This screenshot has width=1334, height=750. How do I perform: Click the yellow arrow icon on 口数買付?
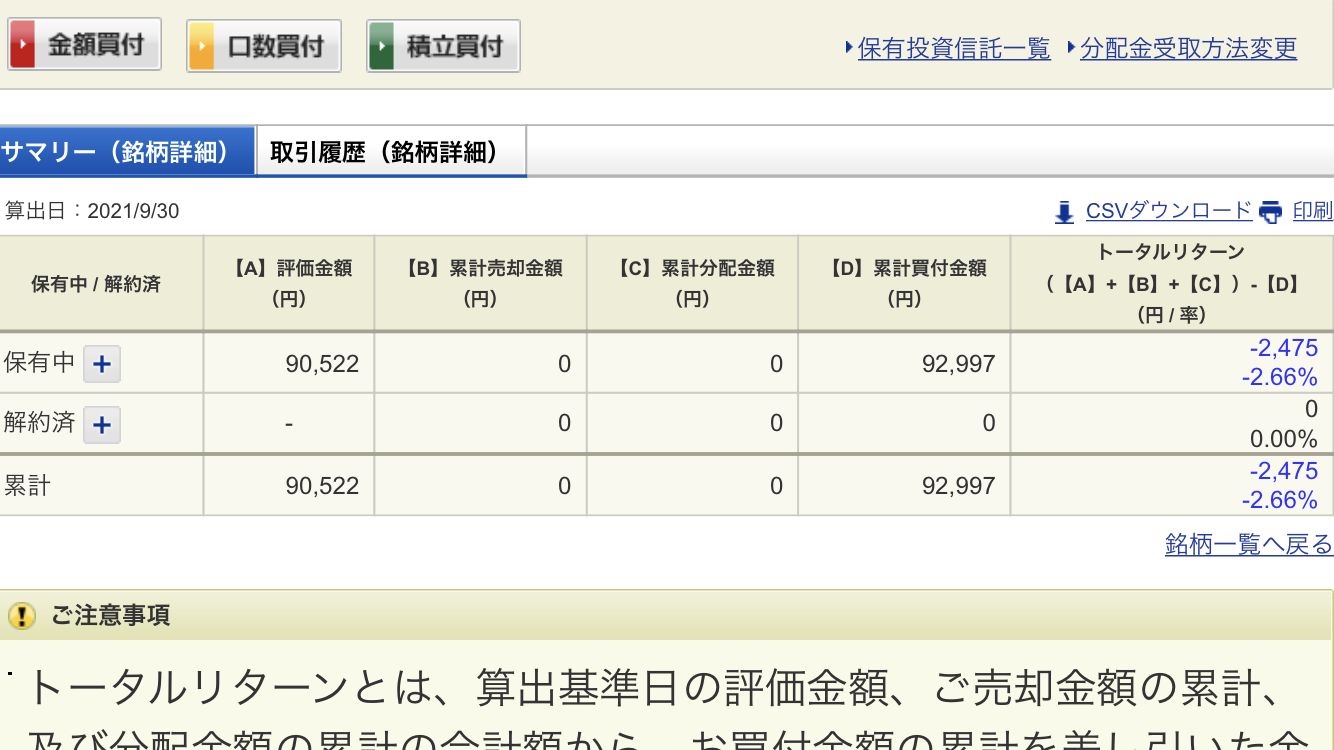pos(202,46)
